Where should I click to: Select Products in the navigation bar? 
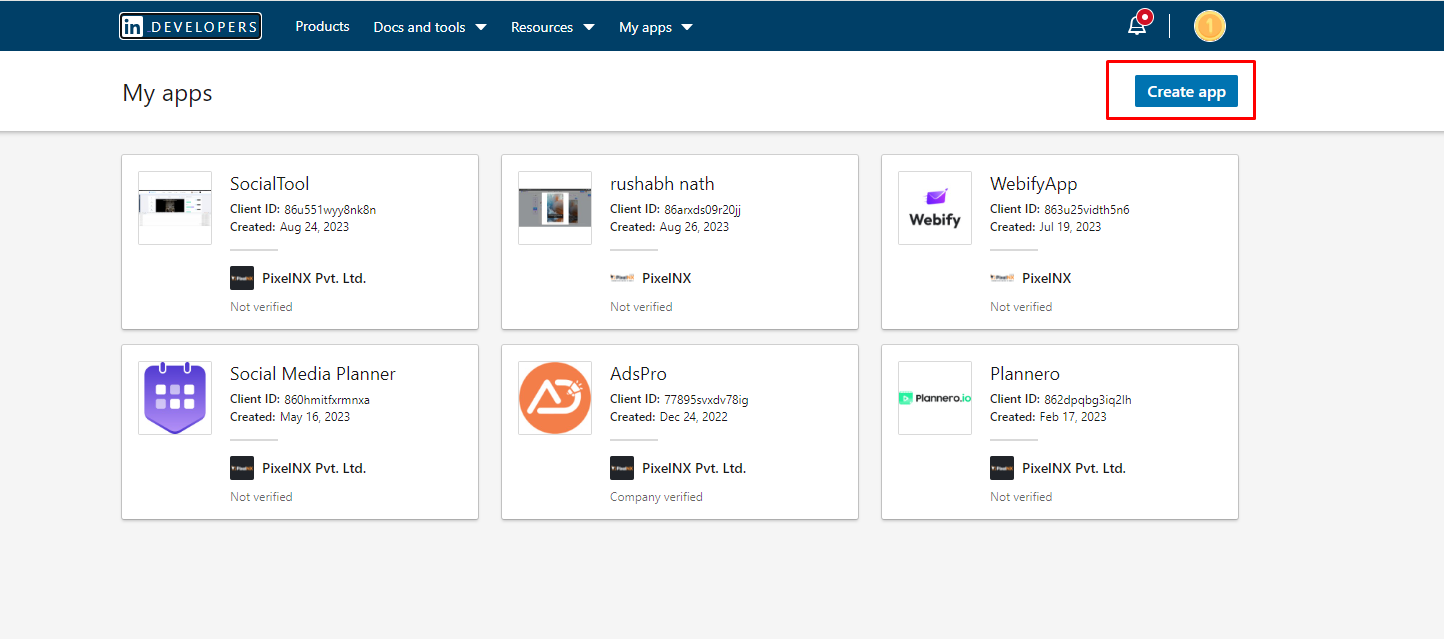point(322,26)
